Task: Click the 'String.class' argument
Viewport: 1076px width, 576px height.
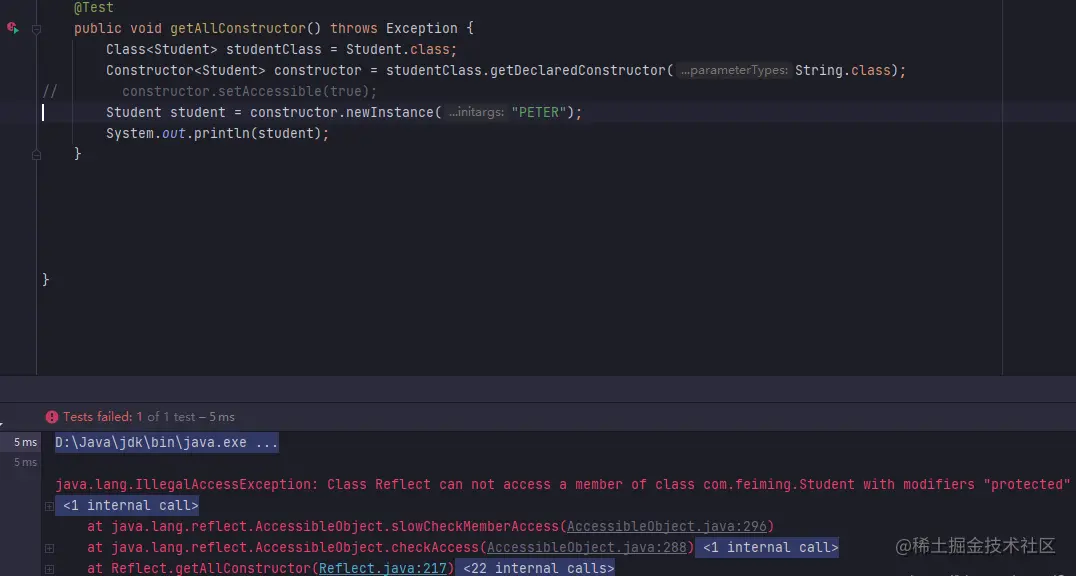Action: (843, 70)
